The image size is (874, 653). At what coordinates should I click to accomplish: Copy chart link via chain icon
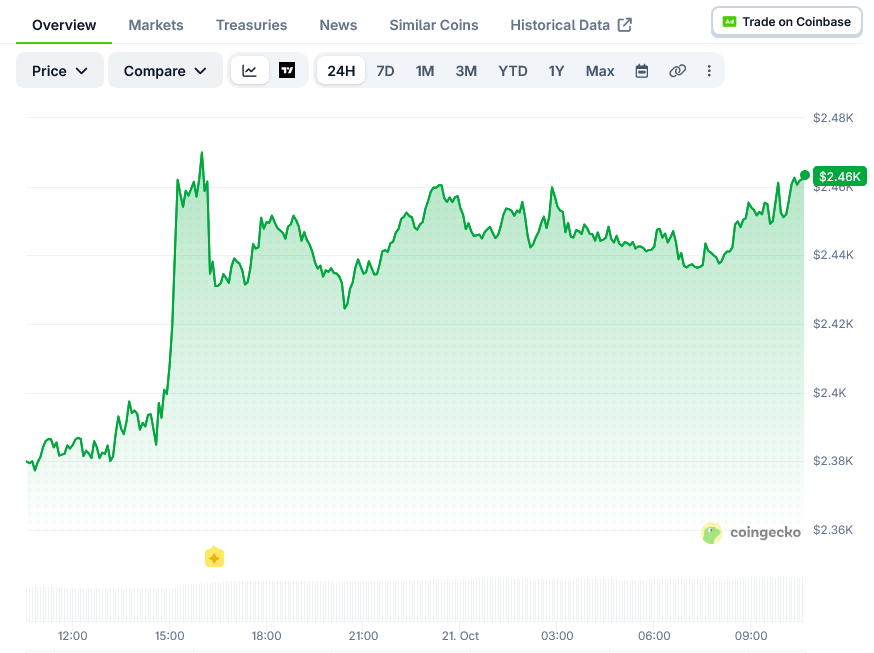[x=677, y=71]
